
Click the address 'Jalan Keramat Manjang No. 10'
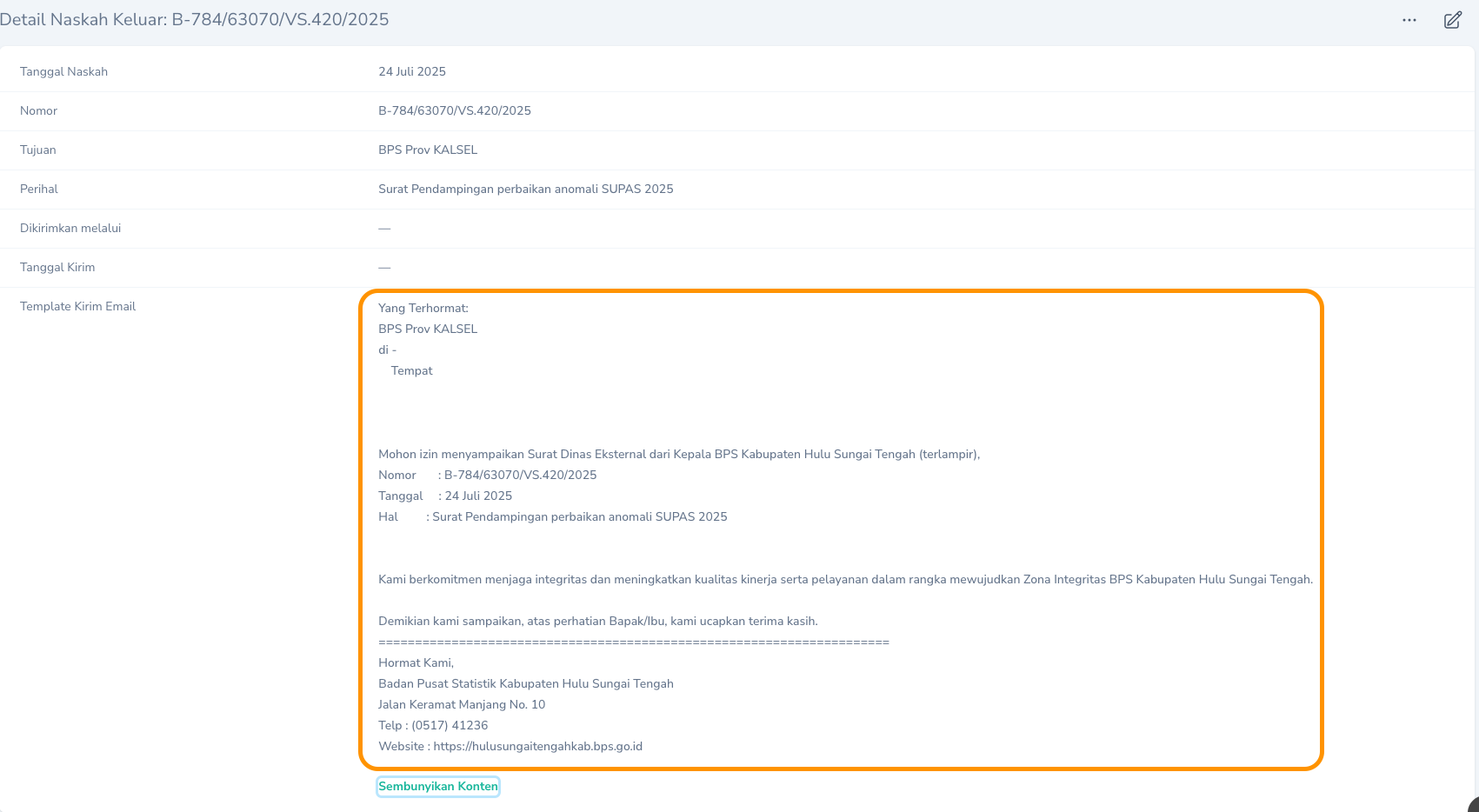[462, 705]
